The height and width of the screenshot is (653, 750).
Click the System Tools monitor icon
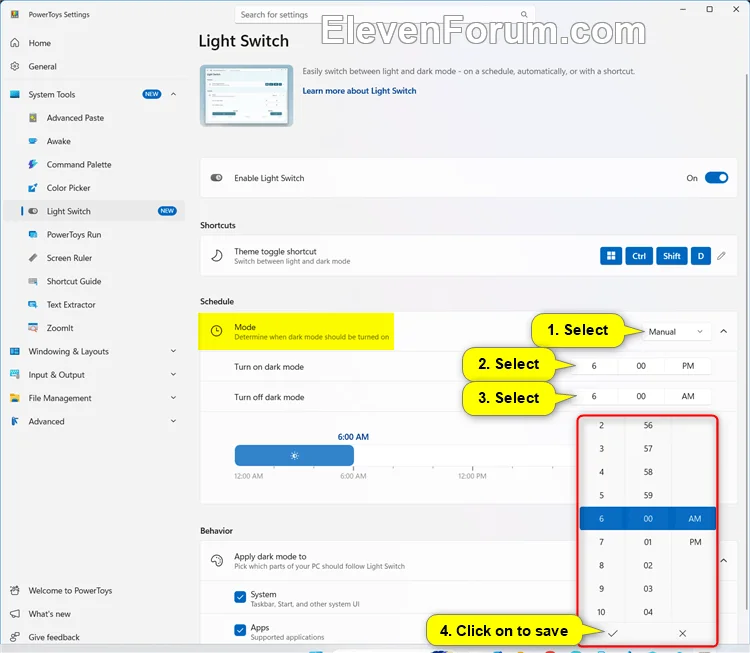point(15,94)
